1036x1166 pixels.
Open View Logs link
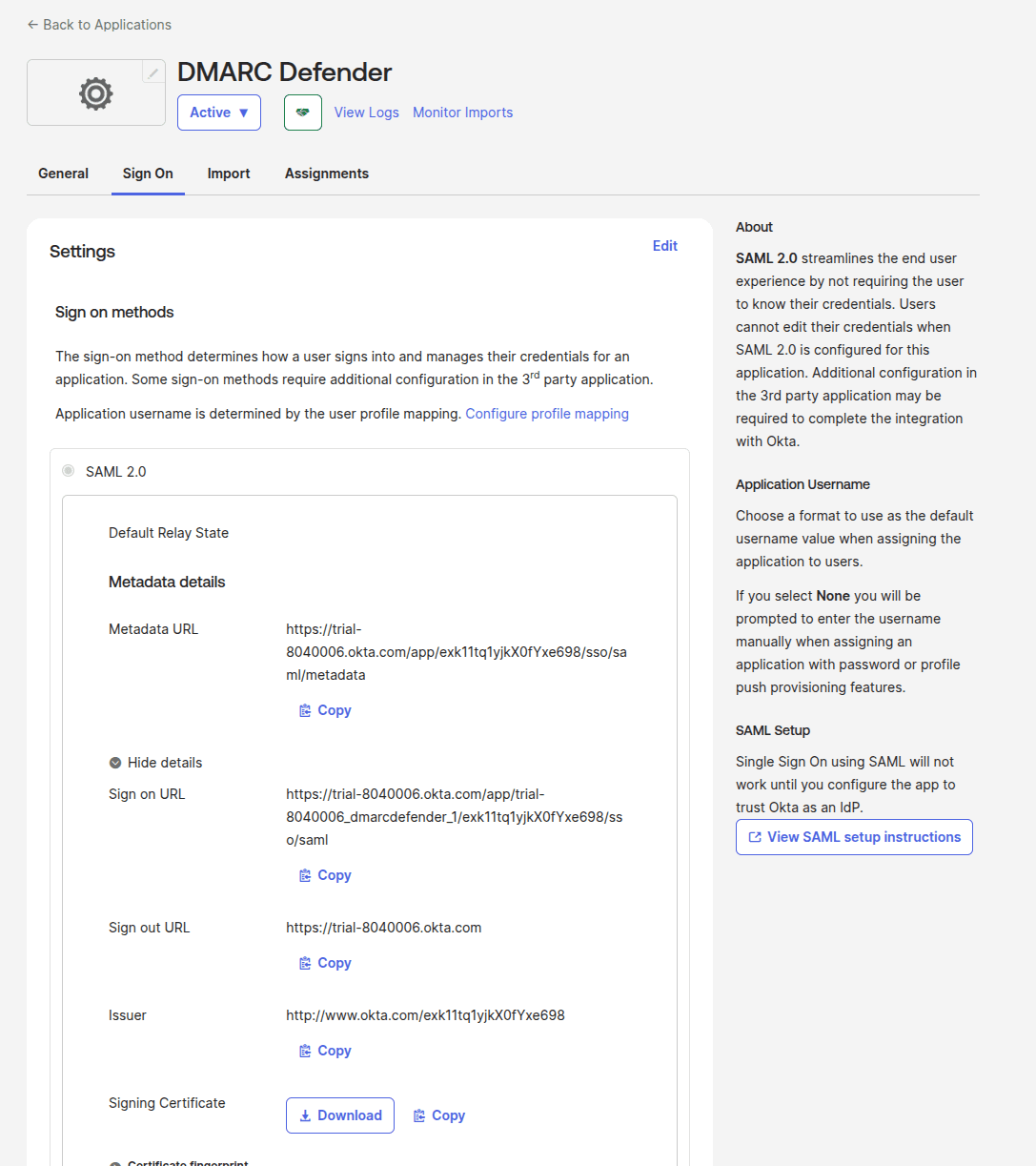click(367, 113)
